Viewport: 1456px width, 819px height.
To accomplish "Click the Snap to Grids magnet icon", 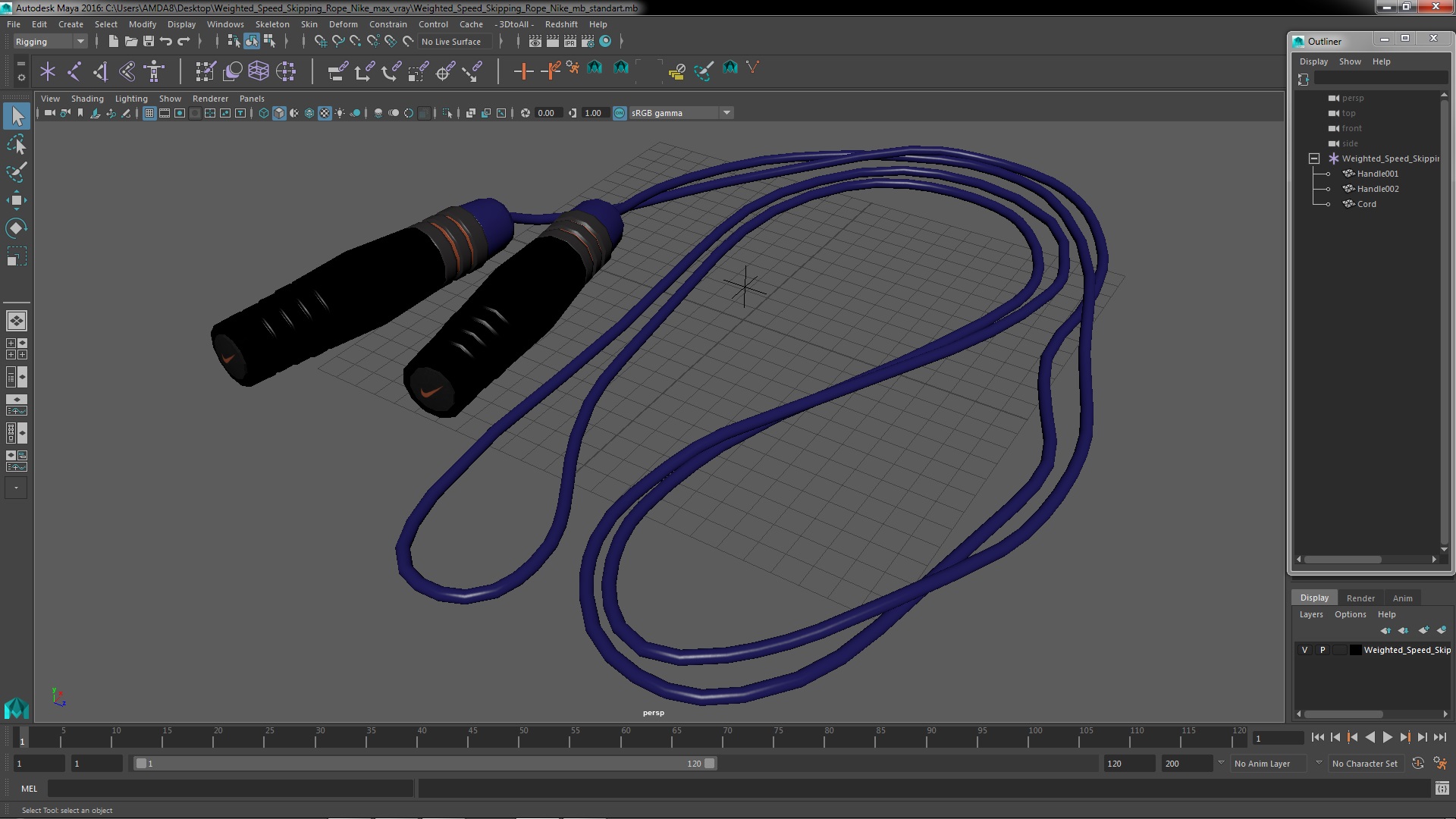I will 321,42.
